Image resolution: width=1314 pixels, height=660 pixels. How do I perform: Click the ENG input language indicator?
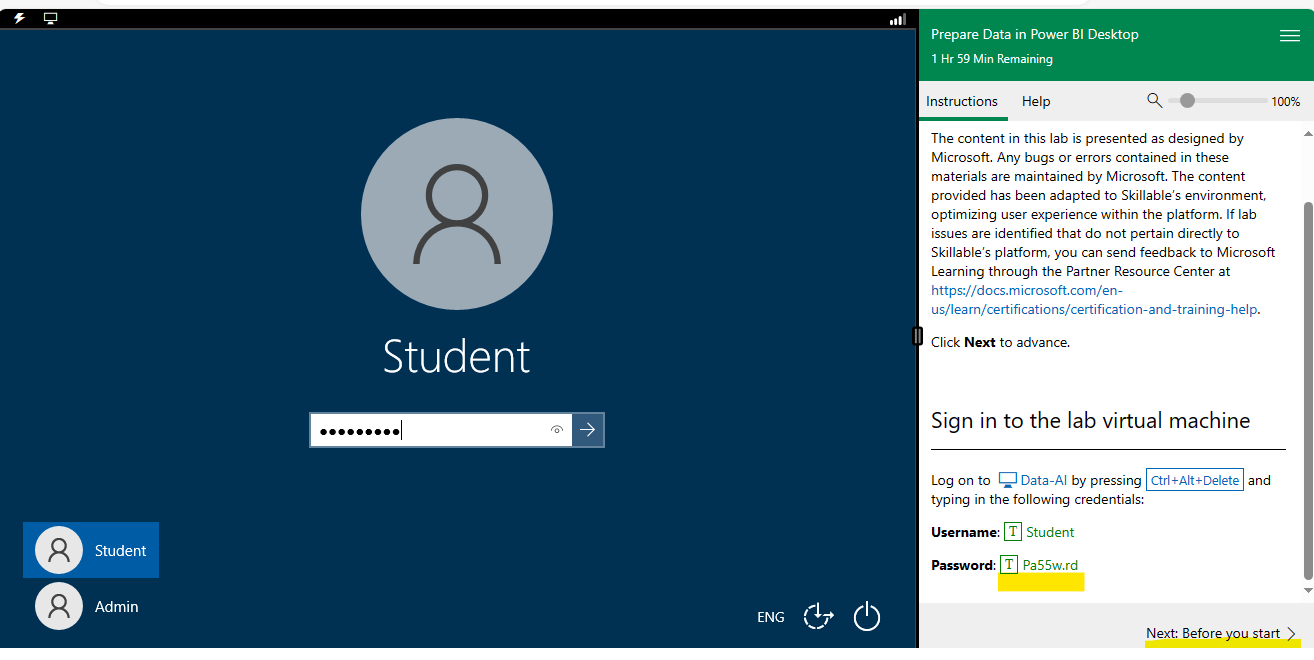[x=771, y=617]
